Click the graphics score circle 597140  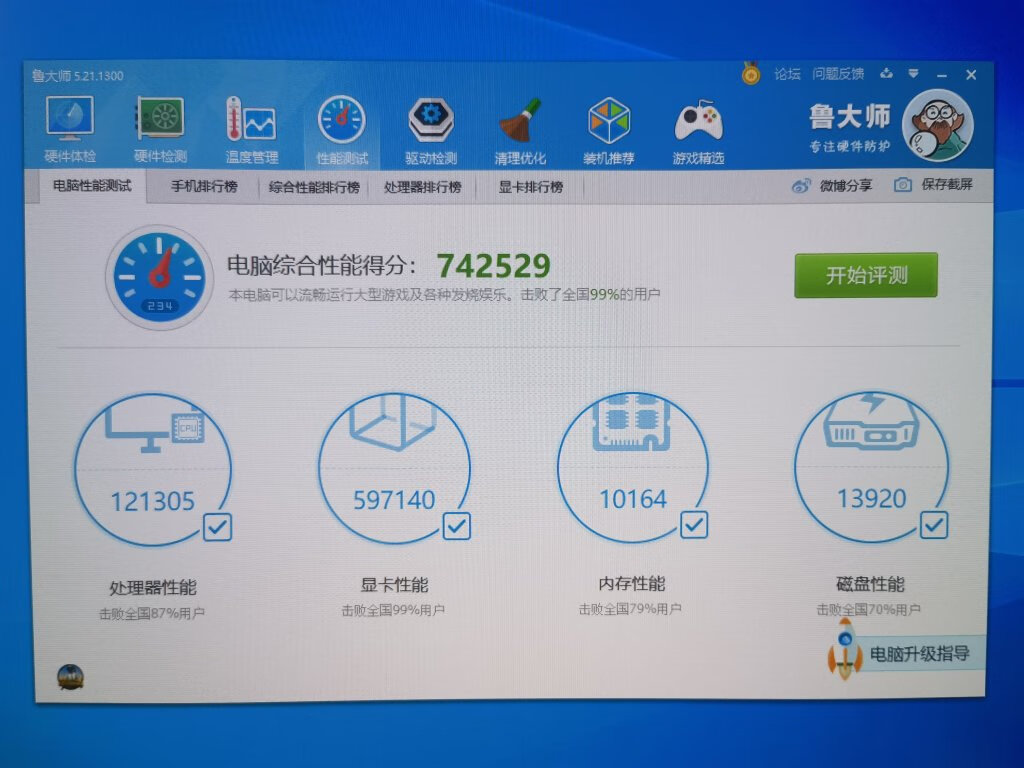(394, 468)
